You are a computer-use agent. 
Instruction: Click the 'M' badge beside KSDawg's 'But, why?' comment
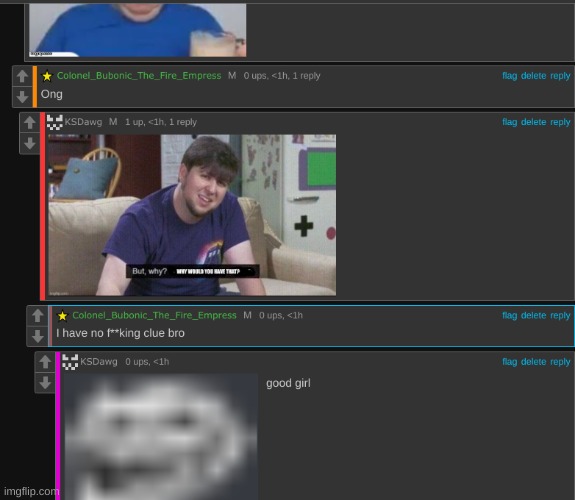point(113,122)
